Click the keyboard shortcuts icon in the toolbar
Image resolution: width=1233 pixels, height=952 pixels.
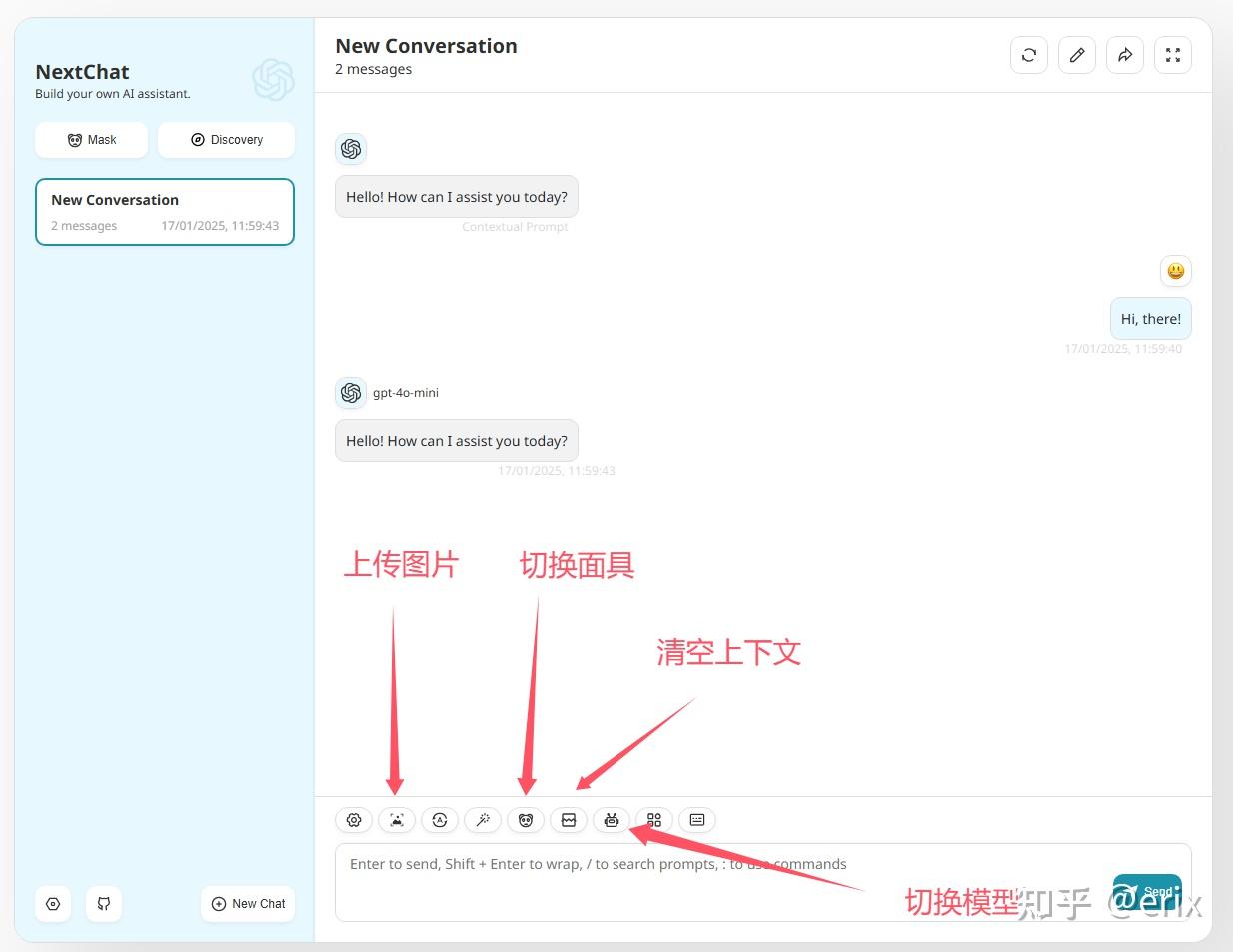point(696,819)
